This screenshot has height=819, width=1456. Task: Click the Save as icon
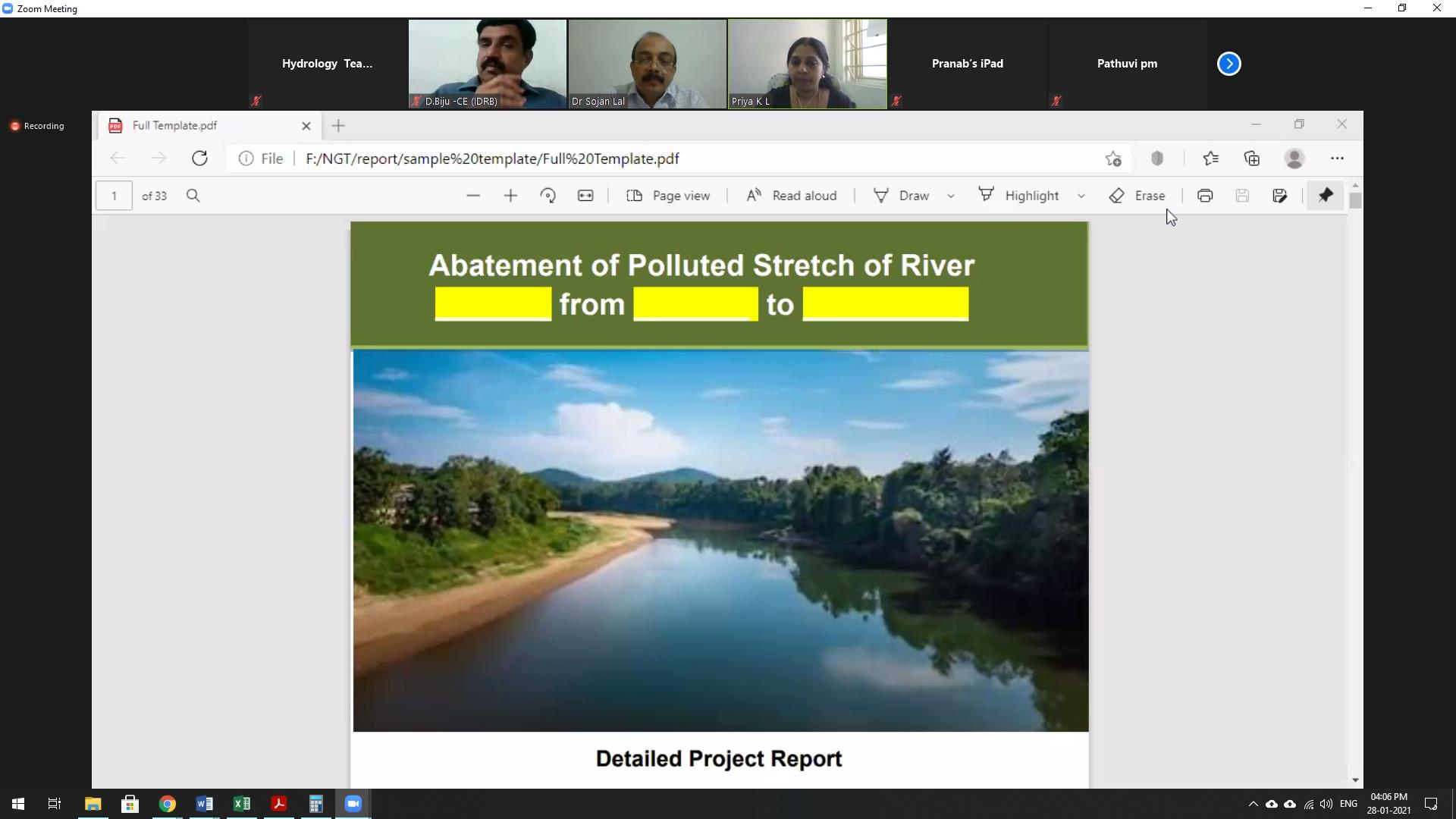1280,196
